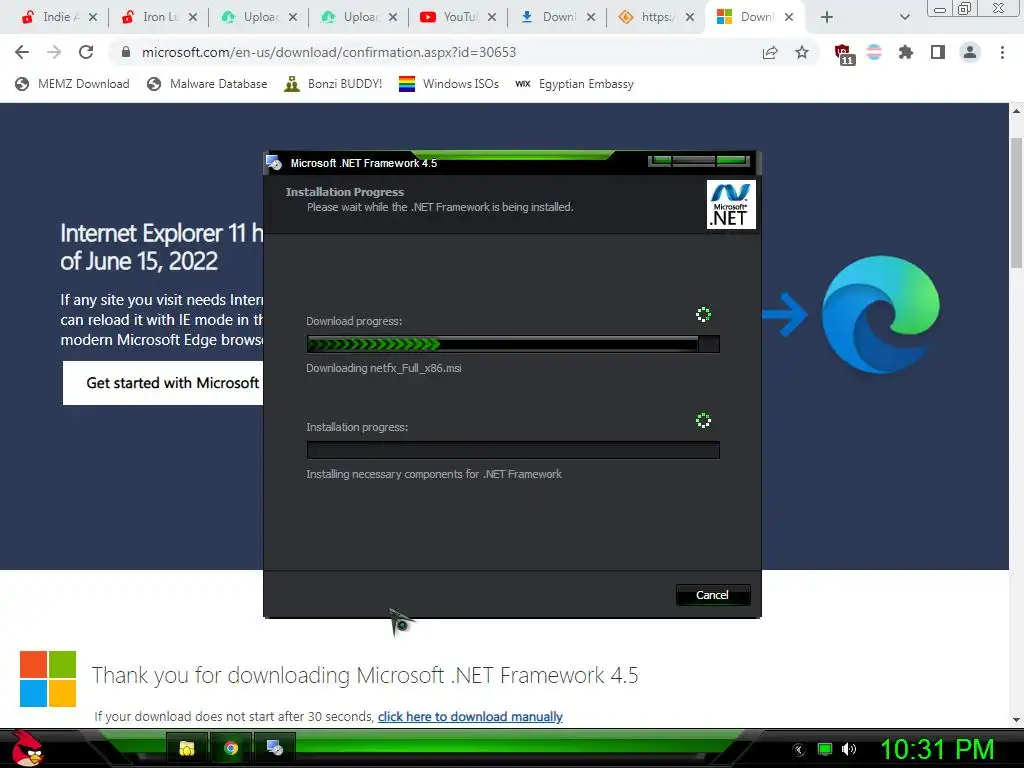Expand the tab search chevron
This screenshot has height=768, width=1024.
click(904, 18)
